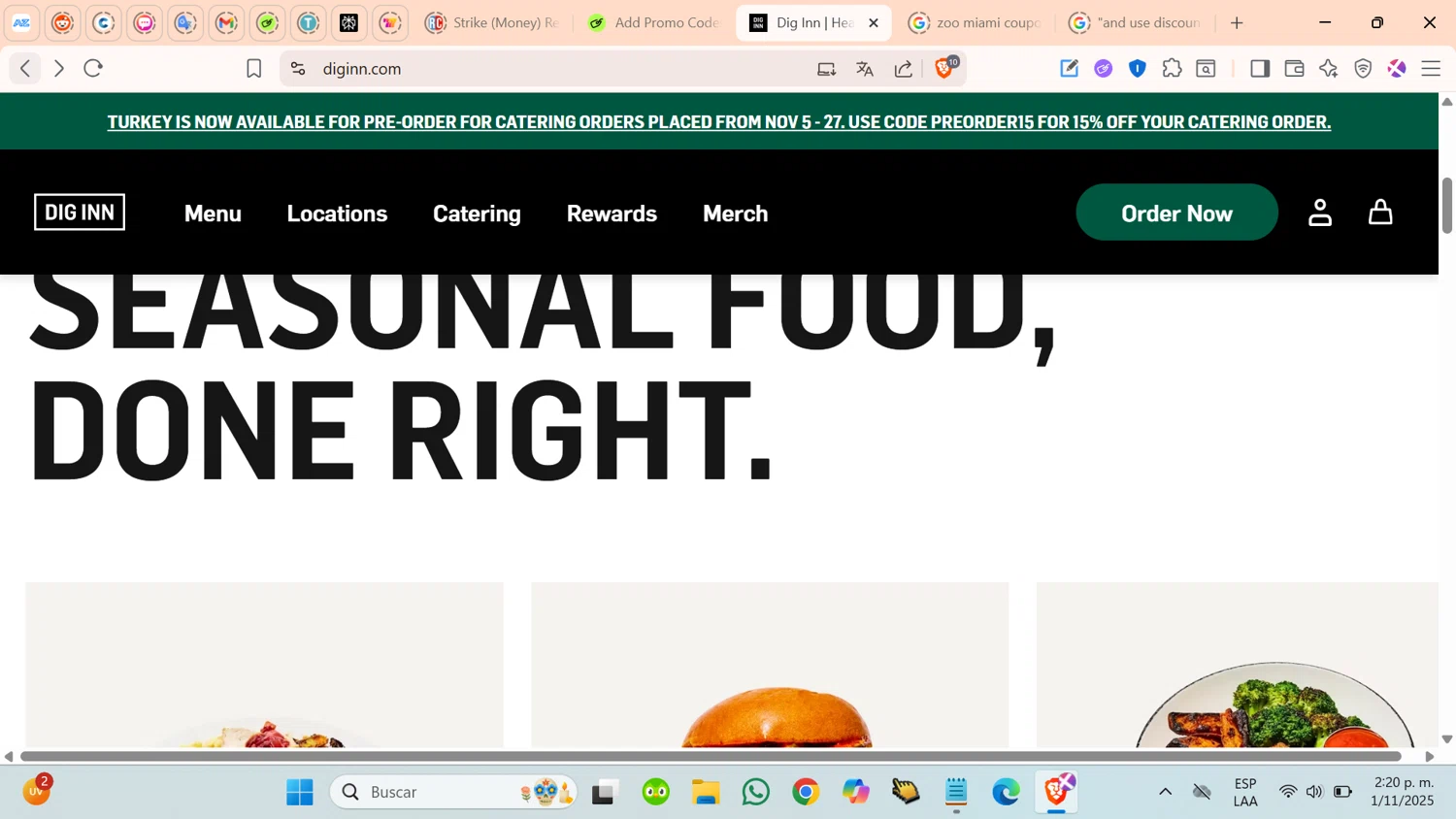The width and height of the screenshot is (1456, 819).
Task: Switch to the Strike (Money) tab
Action: click(493, 22)
